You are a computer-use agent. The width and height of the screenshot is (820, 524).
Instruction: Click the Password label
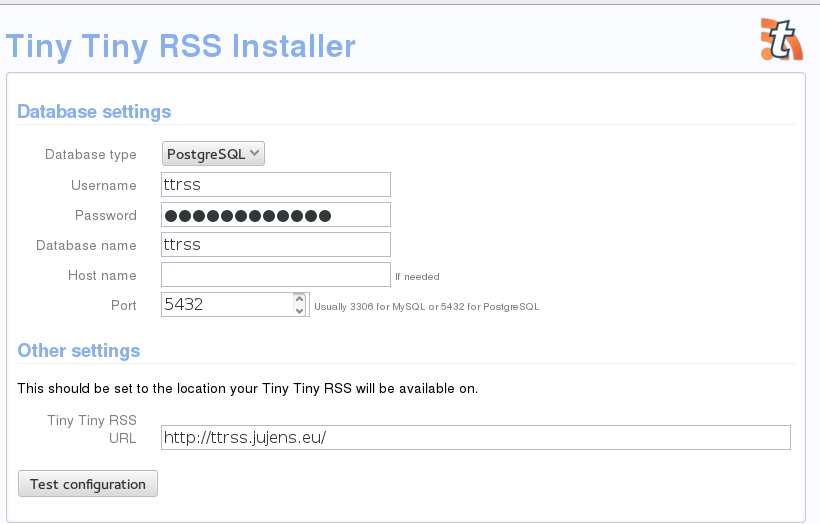106,215
